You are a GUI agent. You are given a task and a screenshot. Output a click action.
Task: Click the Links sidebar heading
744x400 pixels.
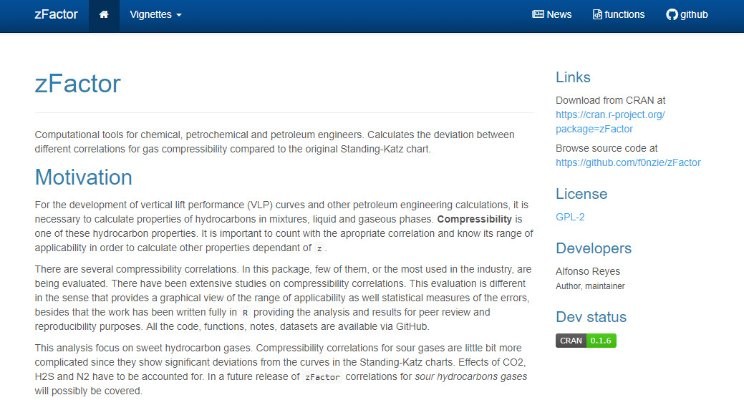pos(573,77)
